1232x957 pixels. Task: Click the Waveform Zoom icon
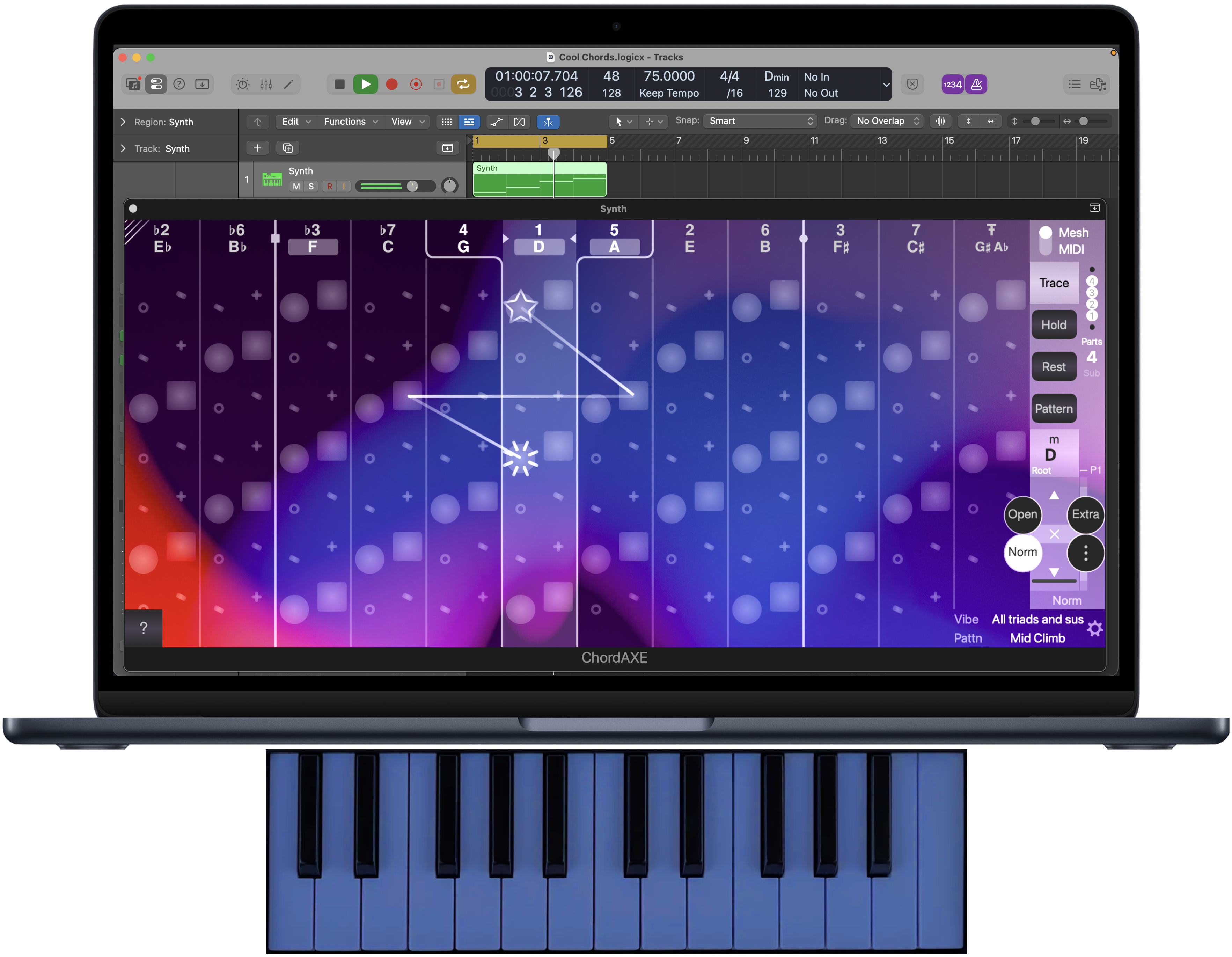940,121
